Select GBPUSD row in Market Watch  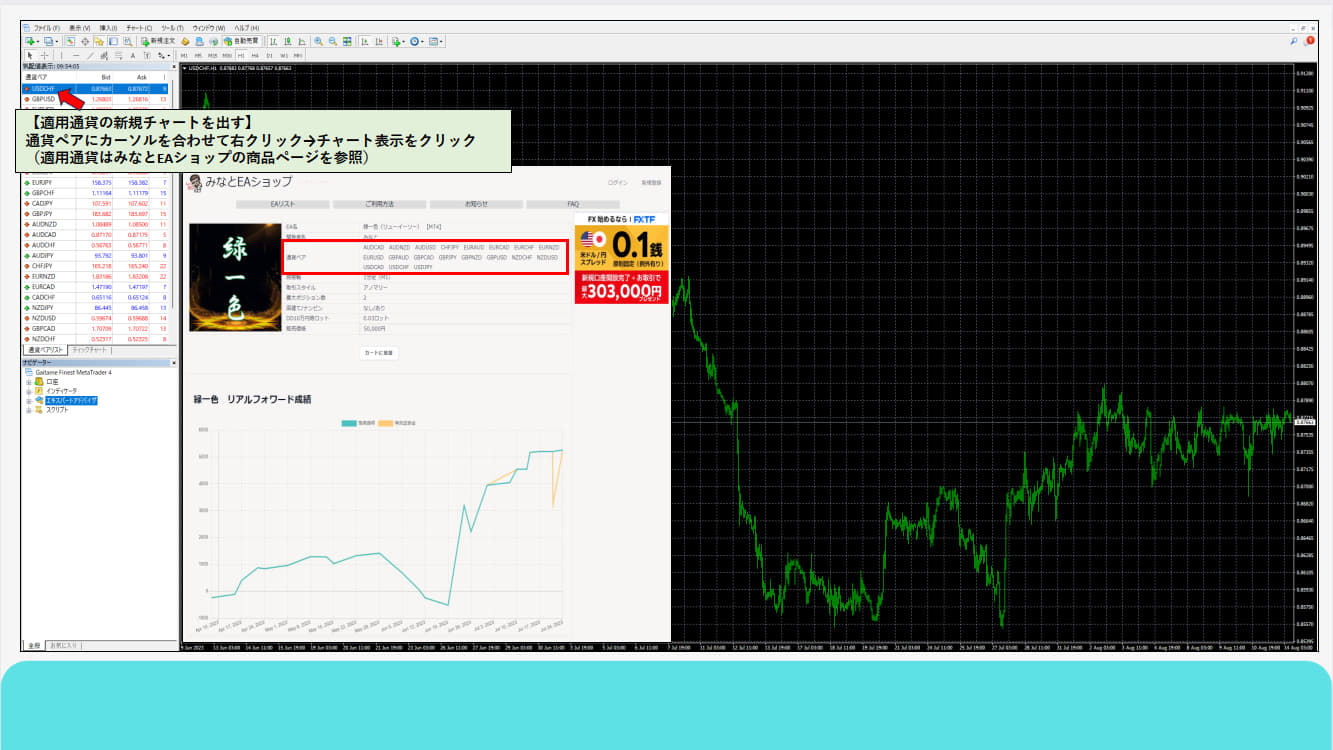pyautogui.click(x=43, y=99)
